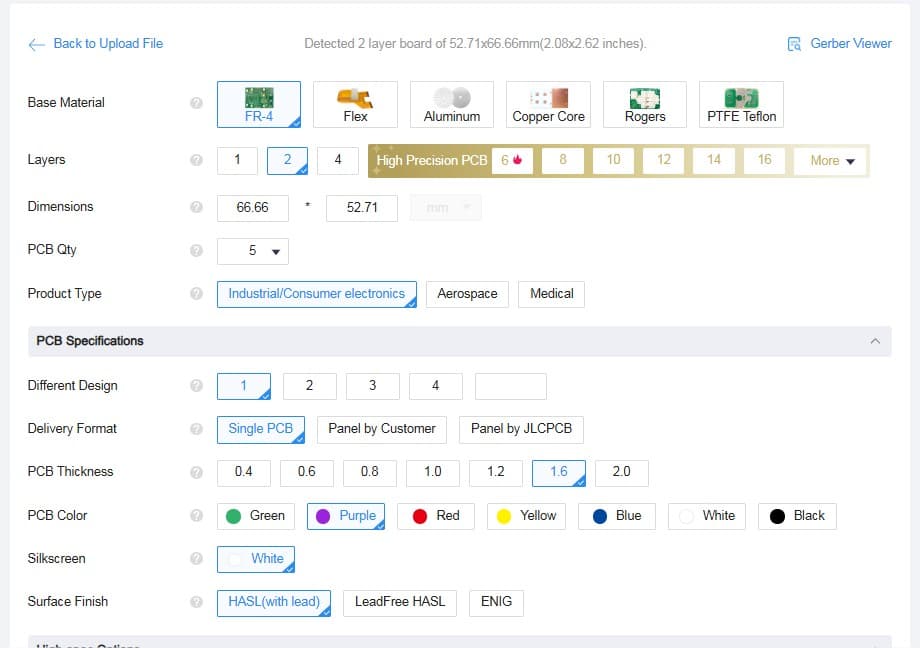This screenshot has height=648, width=920.
Task: Set PCB thickness to 1.2
Action: pos(496,472)
